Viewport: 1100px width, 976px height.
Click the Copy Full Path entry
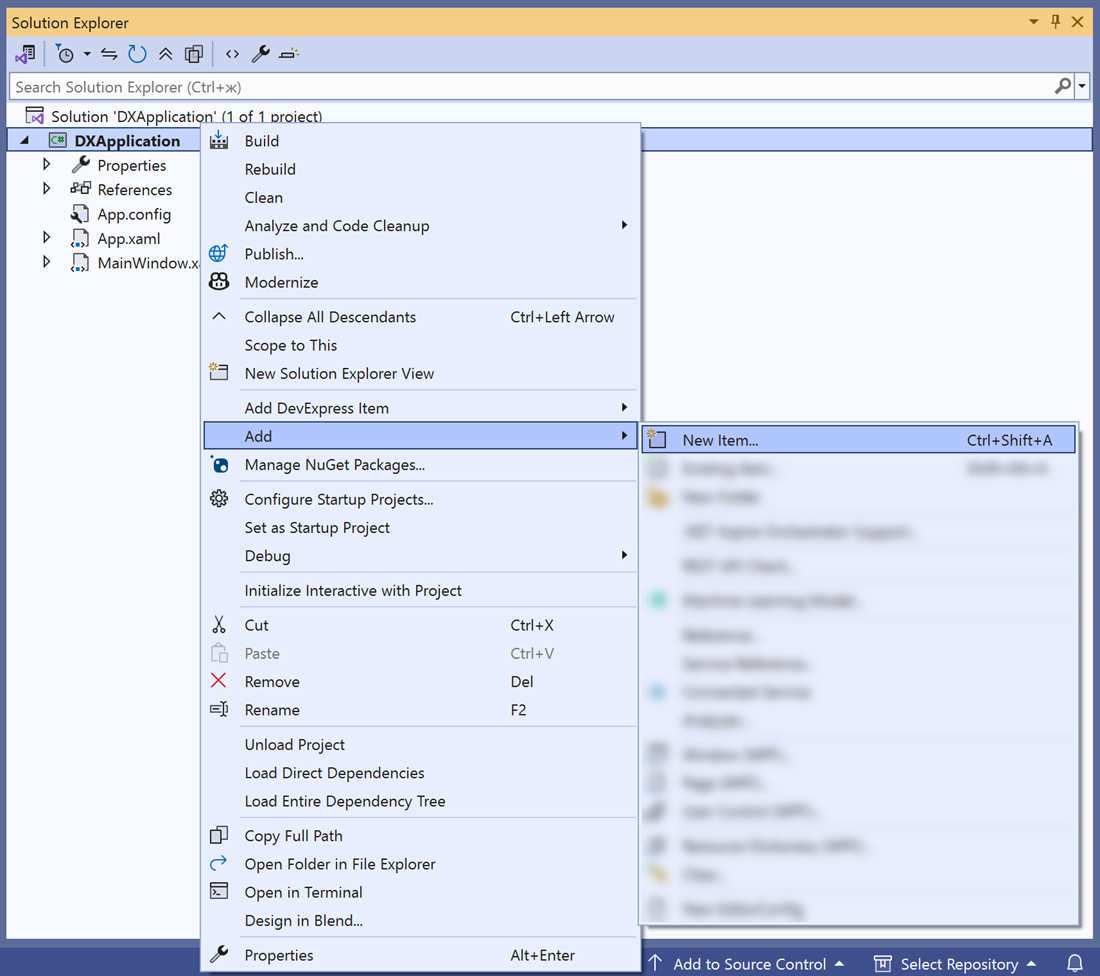[421, 836]
